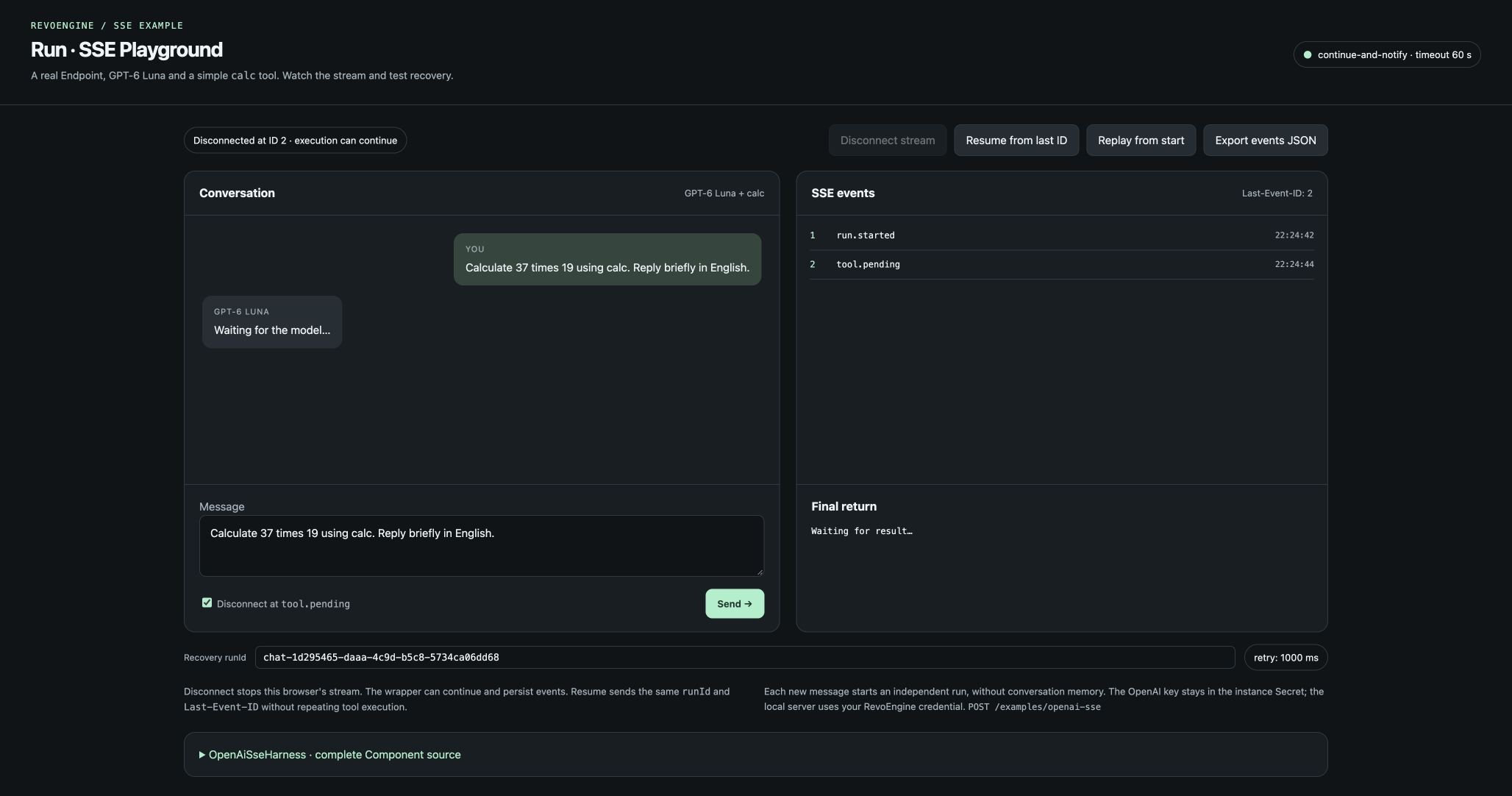Resume the stream from last ID
This screenshot has height=796, width=1512.
coord(1016,141)
